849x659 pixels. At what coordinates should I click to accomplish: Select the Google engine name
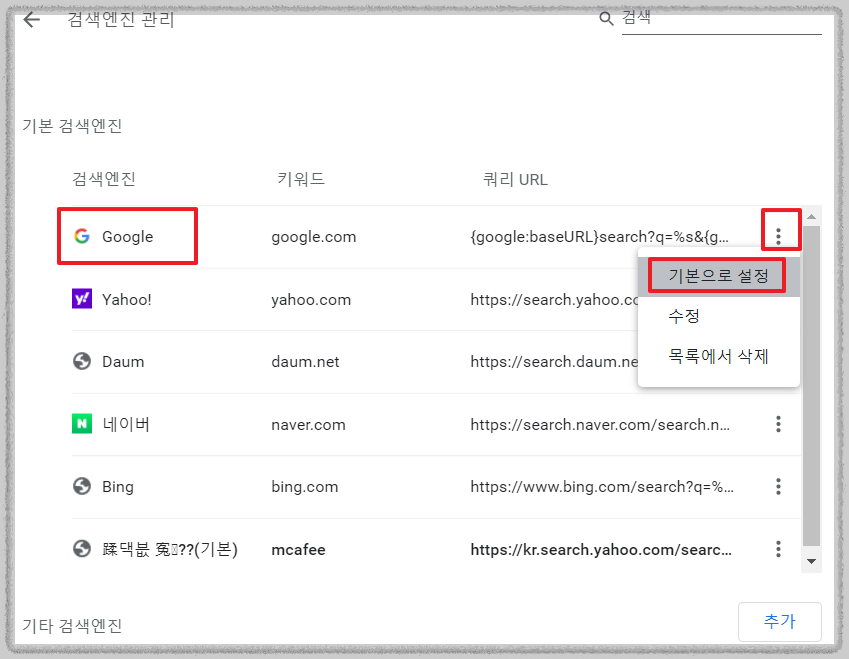click(128, 237)
